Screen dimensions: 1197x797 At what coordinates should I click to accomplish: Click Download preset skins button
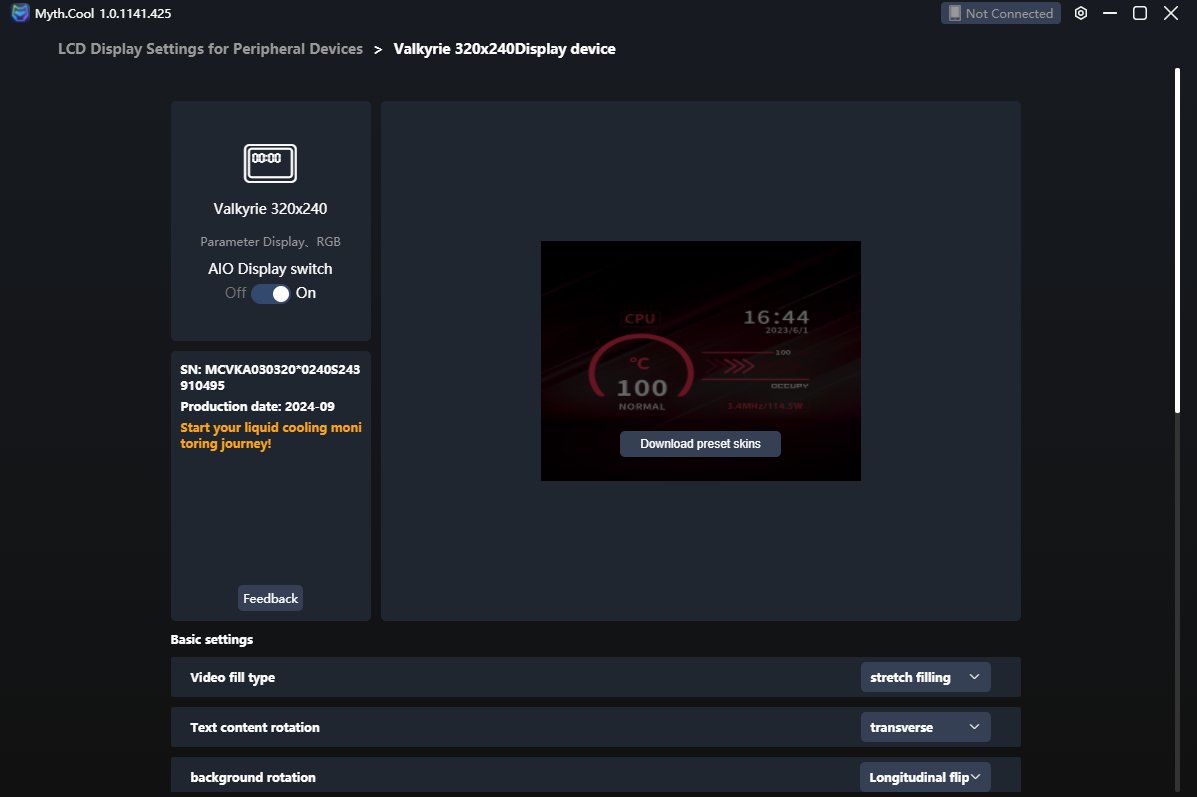[700, 444]
